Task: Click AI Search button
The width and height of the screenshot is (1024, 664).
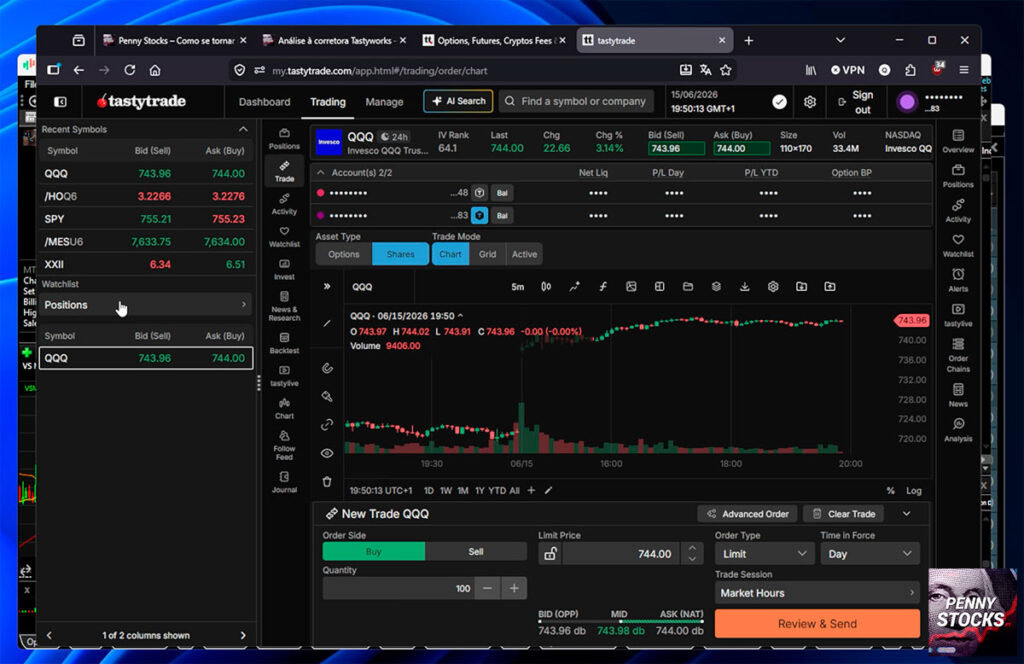Action: click(458, 101)
